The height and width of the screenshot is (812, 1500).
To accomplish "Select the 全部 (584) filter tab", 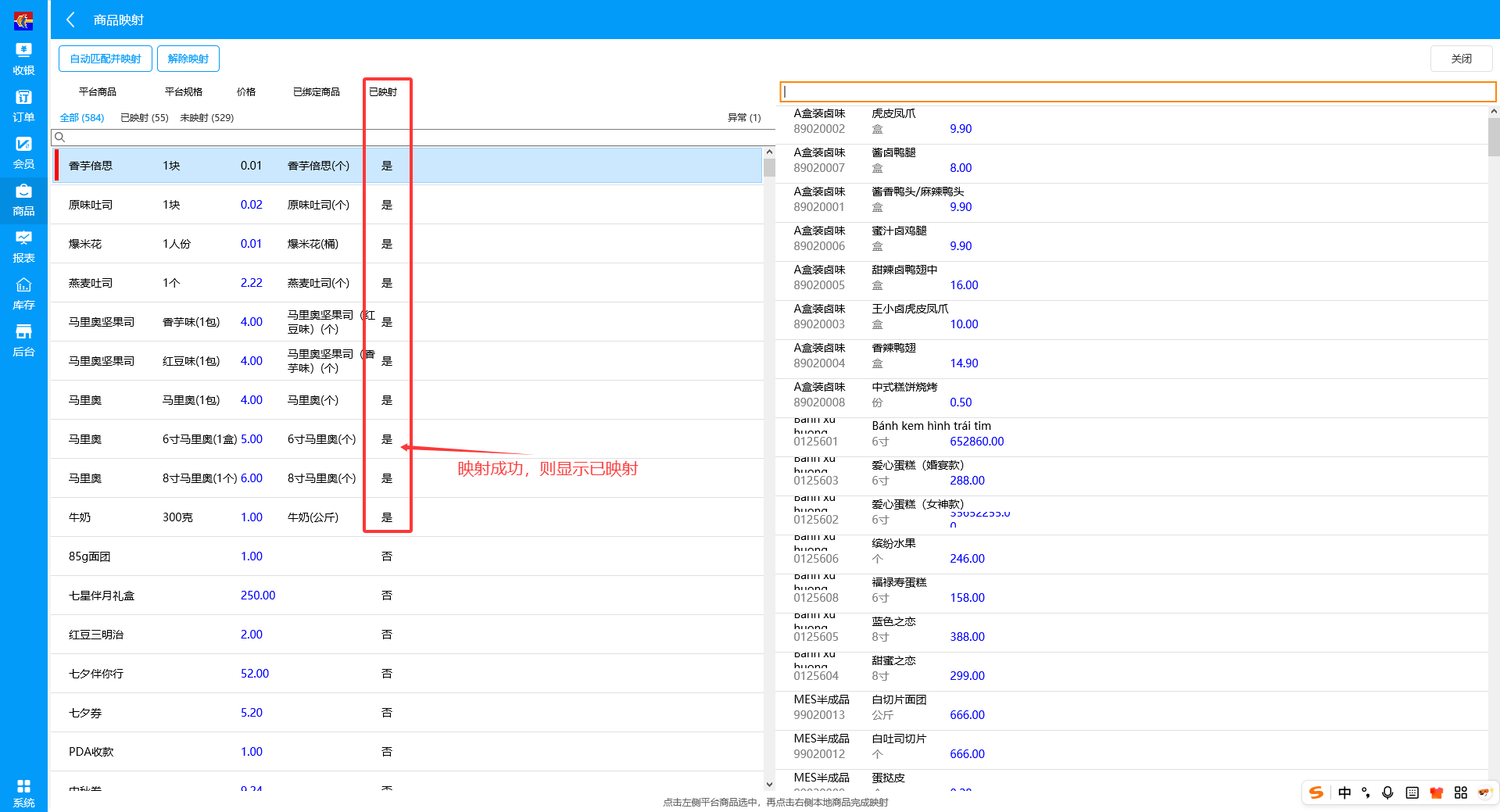I will click(82, 118).
